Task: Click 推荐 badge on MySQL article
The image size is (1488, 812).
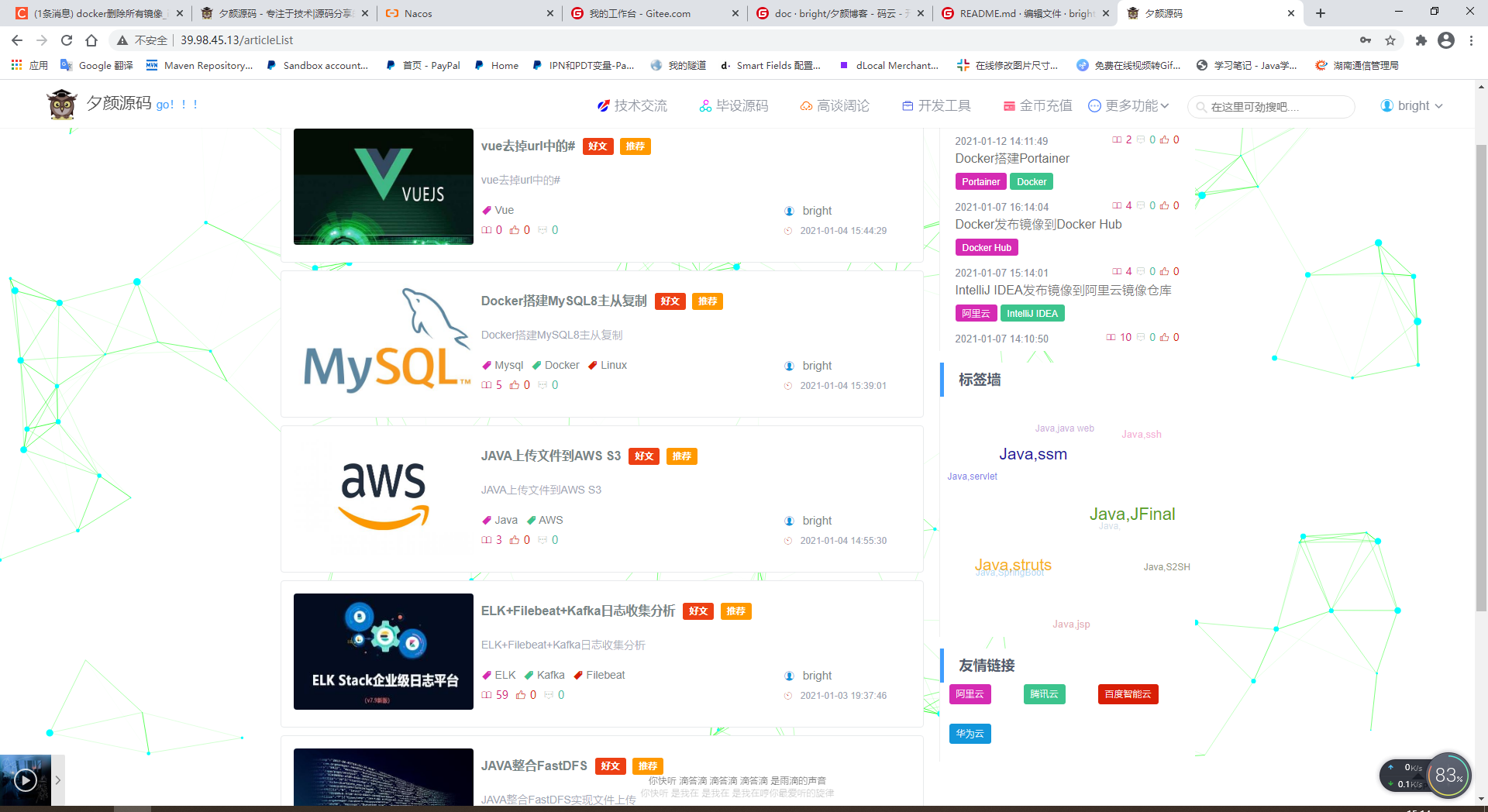Action: coord(708,301)
